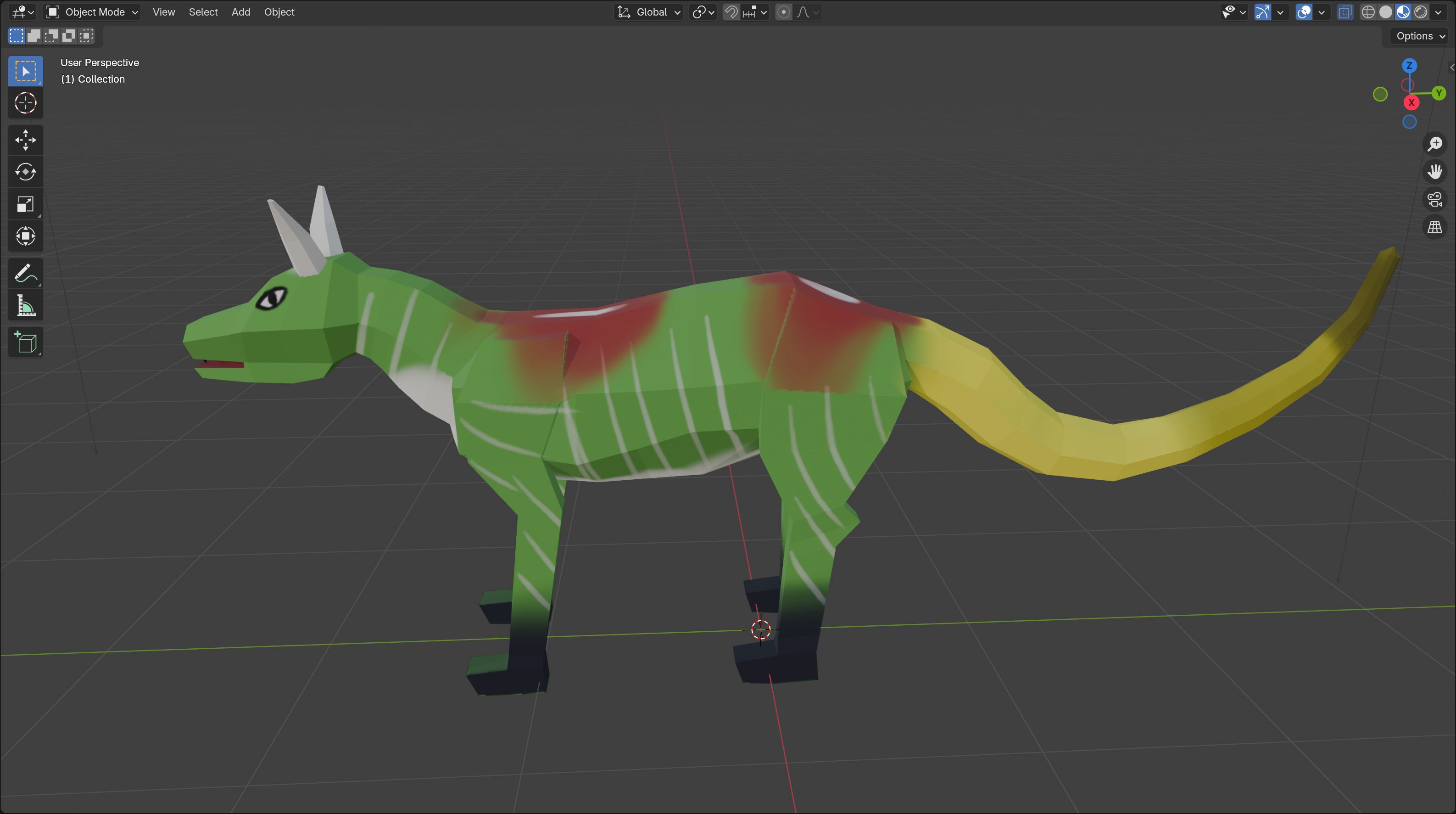Image resolution: width=1456 pixels, height=814 pixels.
Task: Toggle X-ray mode
Action: click(x=1345, y=12)
